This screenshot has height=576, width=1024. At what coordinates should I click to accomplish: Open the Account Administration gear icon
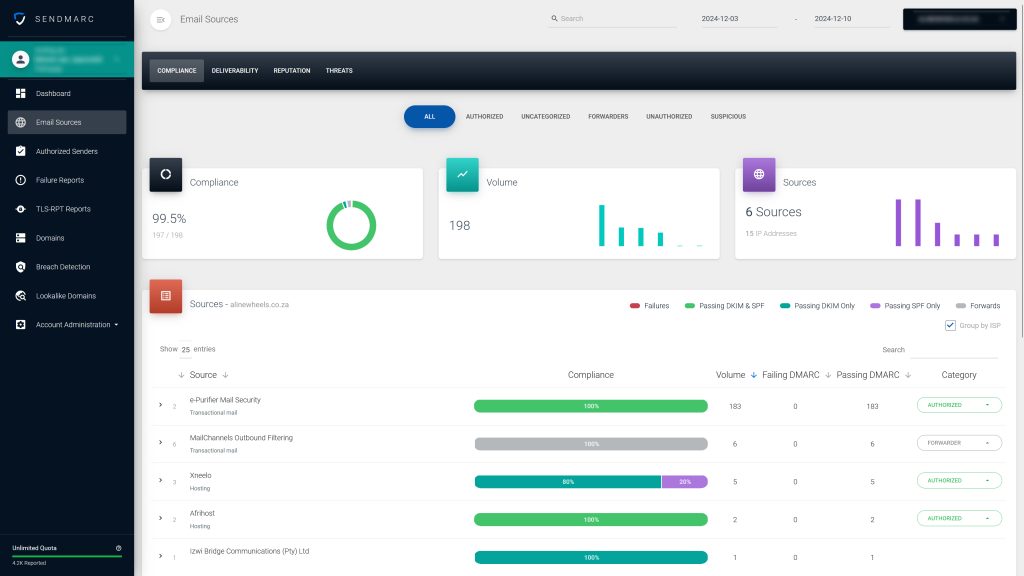tap(21, 325)
